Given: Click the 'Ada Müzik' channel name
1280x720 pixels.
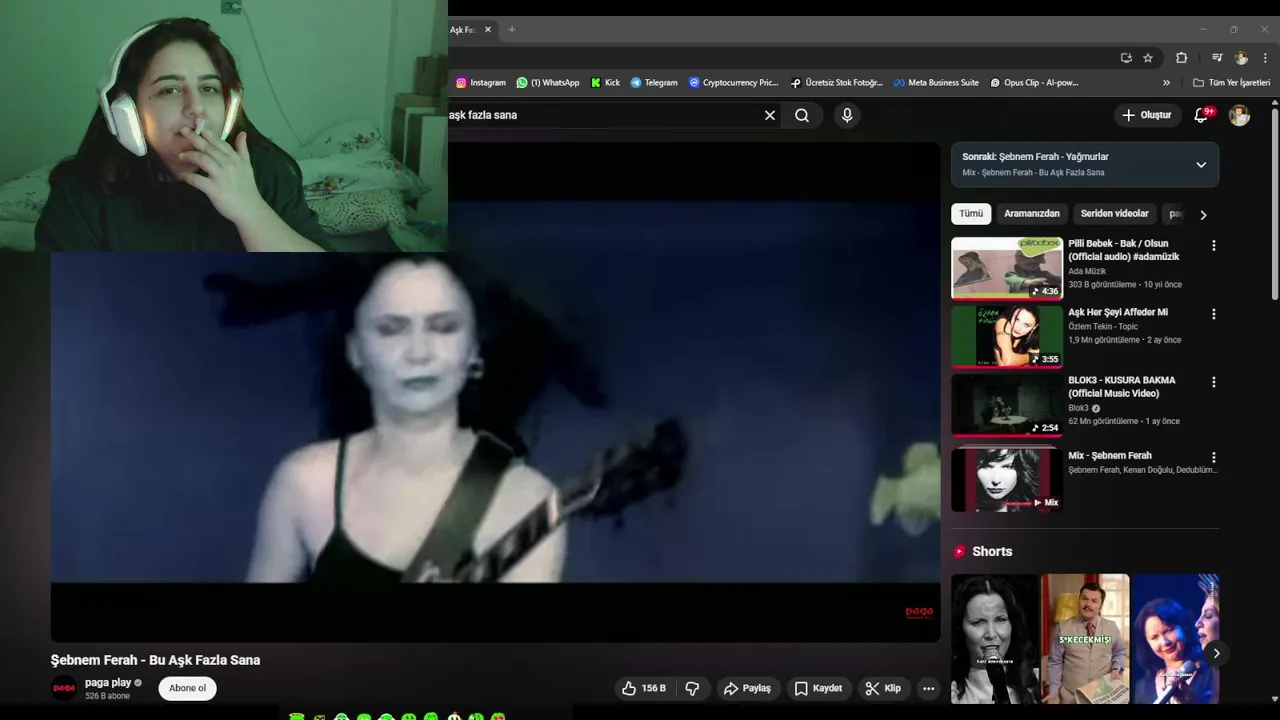Looking at the screenshot, I should pyautogui.click(x=1087, y=271).
